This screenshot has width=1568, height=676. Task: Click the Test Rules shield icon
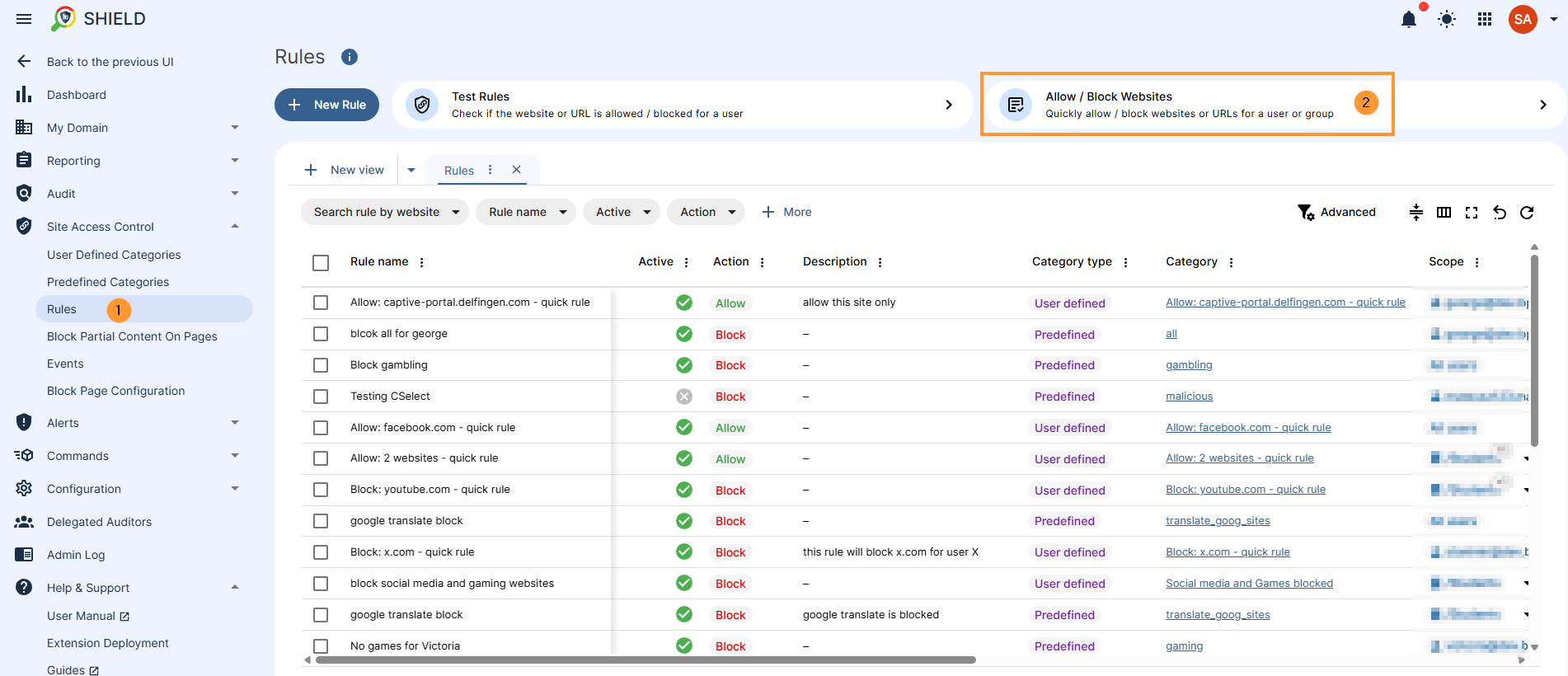pyautogui.click(x=422, y=105)
